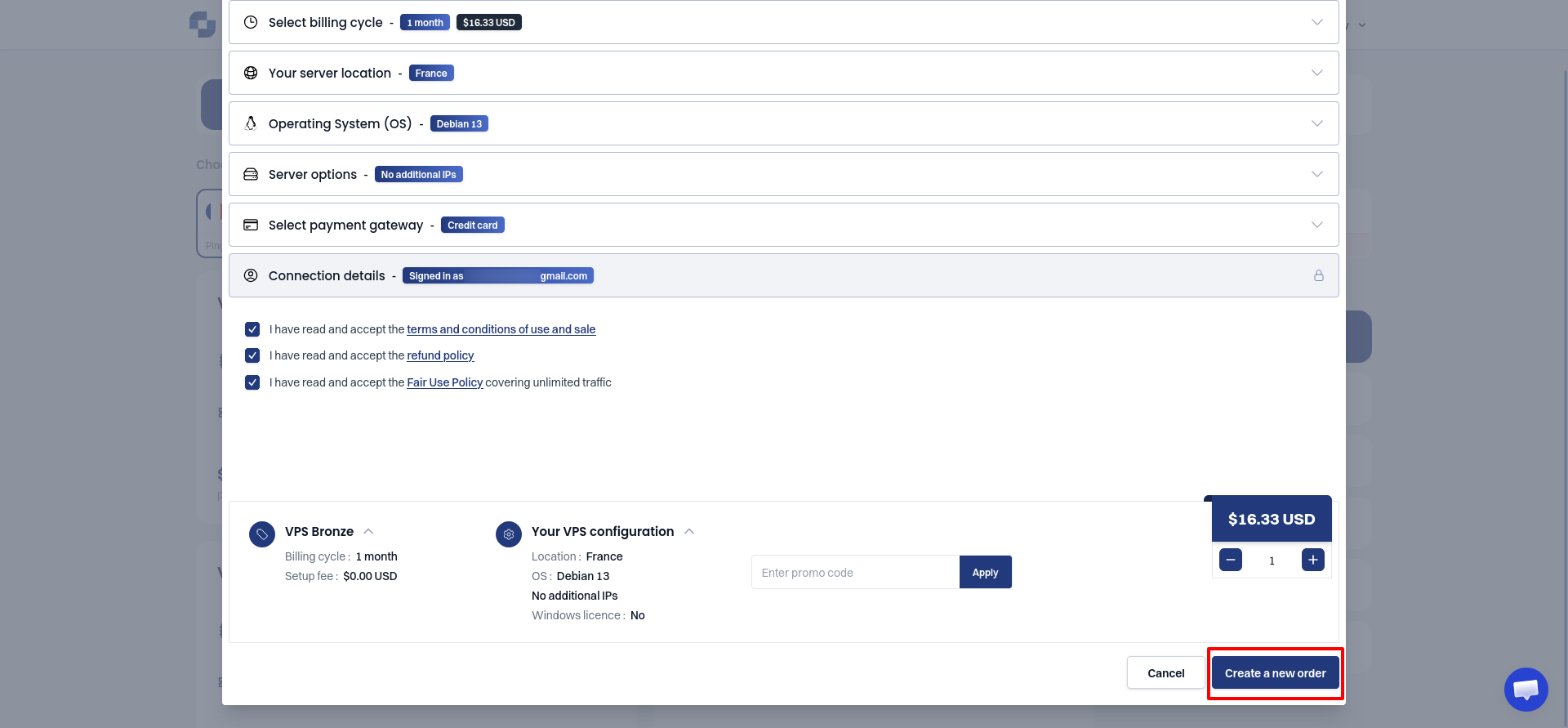Click the clock icon beside Select billing cycle
1568x728 pixels.
click(251, 22)
